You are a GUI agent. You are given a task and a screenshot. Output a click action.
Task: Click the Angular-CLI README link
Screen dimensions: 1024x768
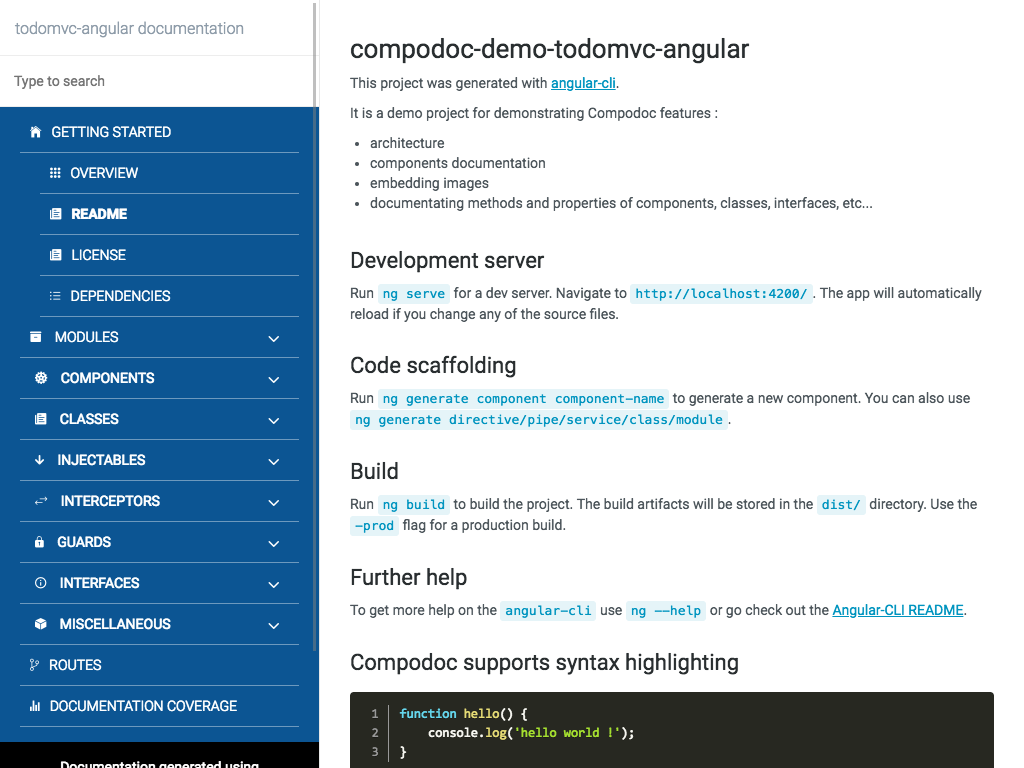897,610
